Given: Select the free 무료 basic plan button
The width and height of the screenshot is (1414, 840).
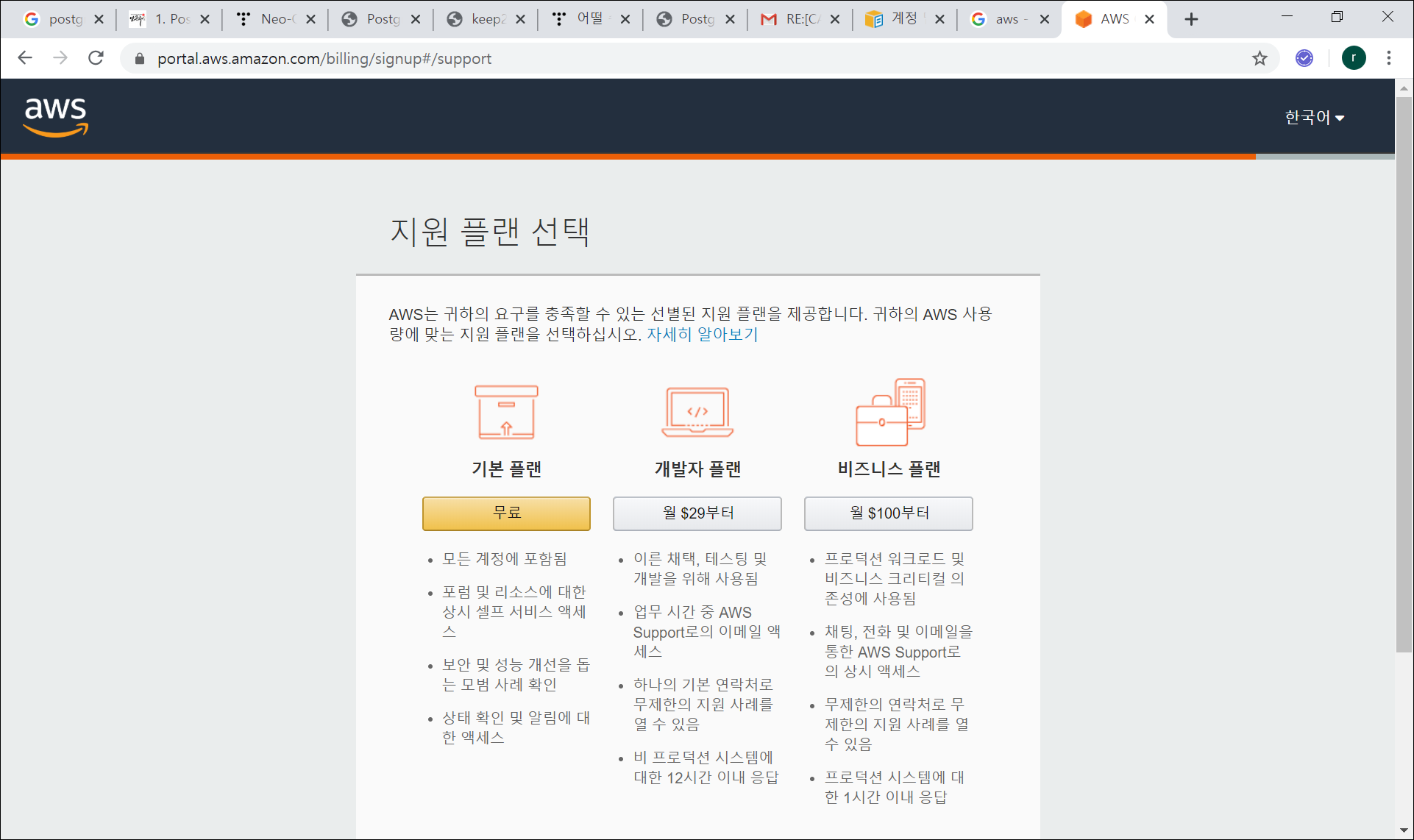Looking at the screenshot, I should coord(506,513).
